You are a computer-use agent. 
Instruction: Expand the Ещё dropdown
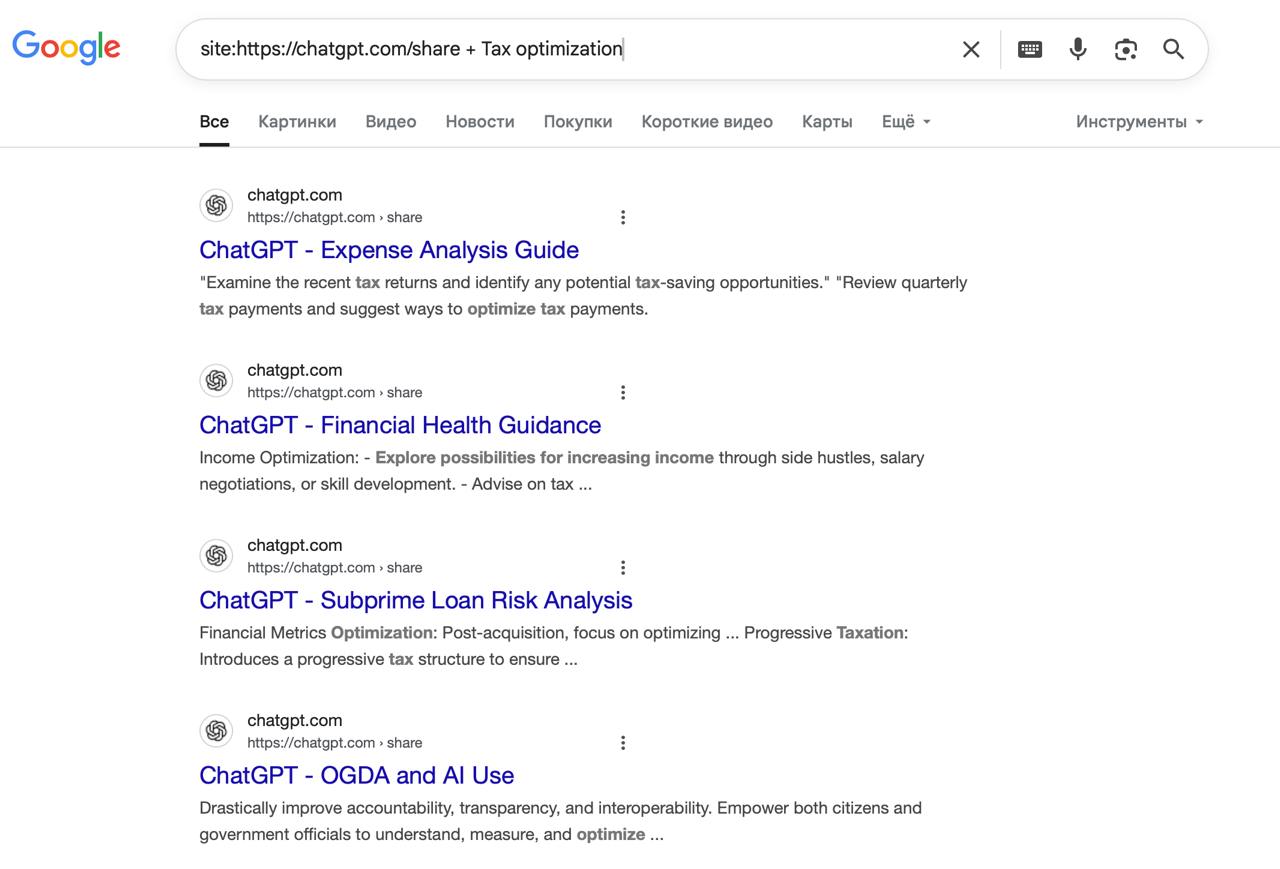click(906, 122)
